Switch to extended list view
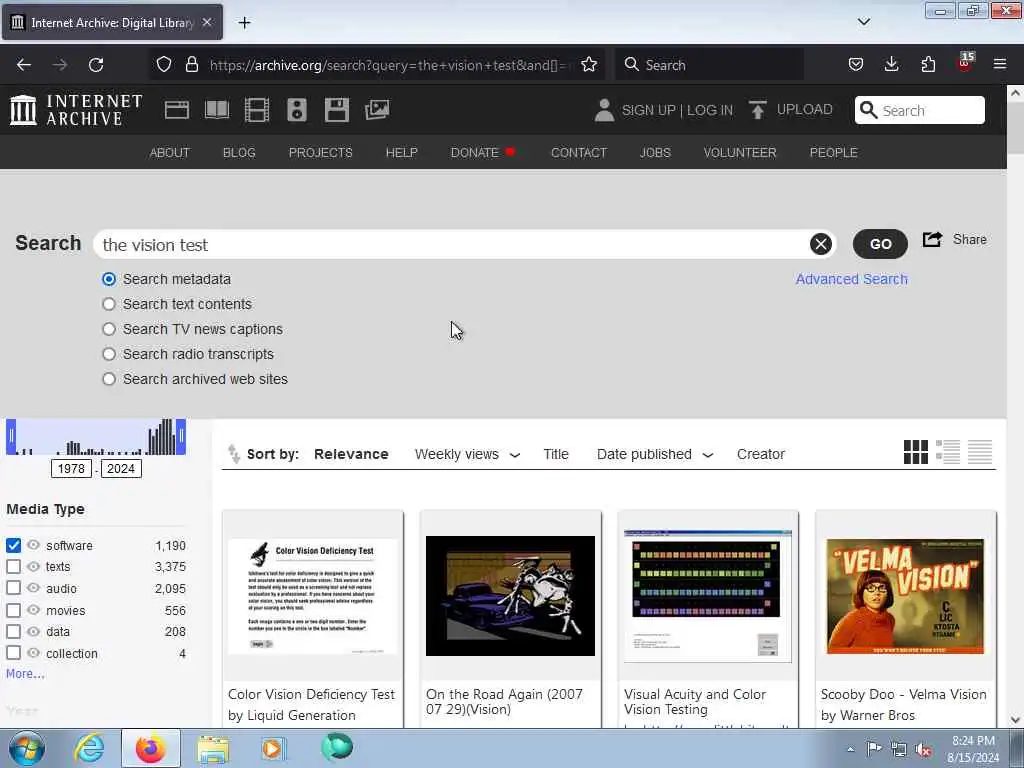This screenshot has width=1024, height=768. [948, 452]
